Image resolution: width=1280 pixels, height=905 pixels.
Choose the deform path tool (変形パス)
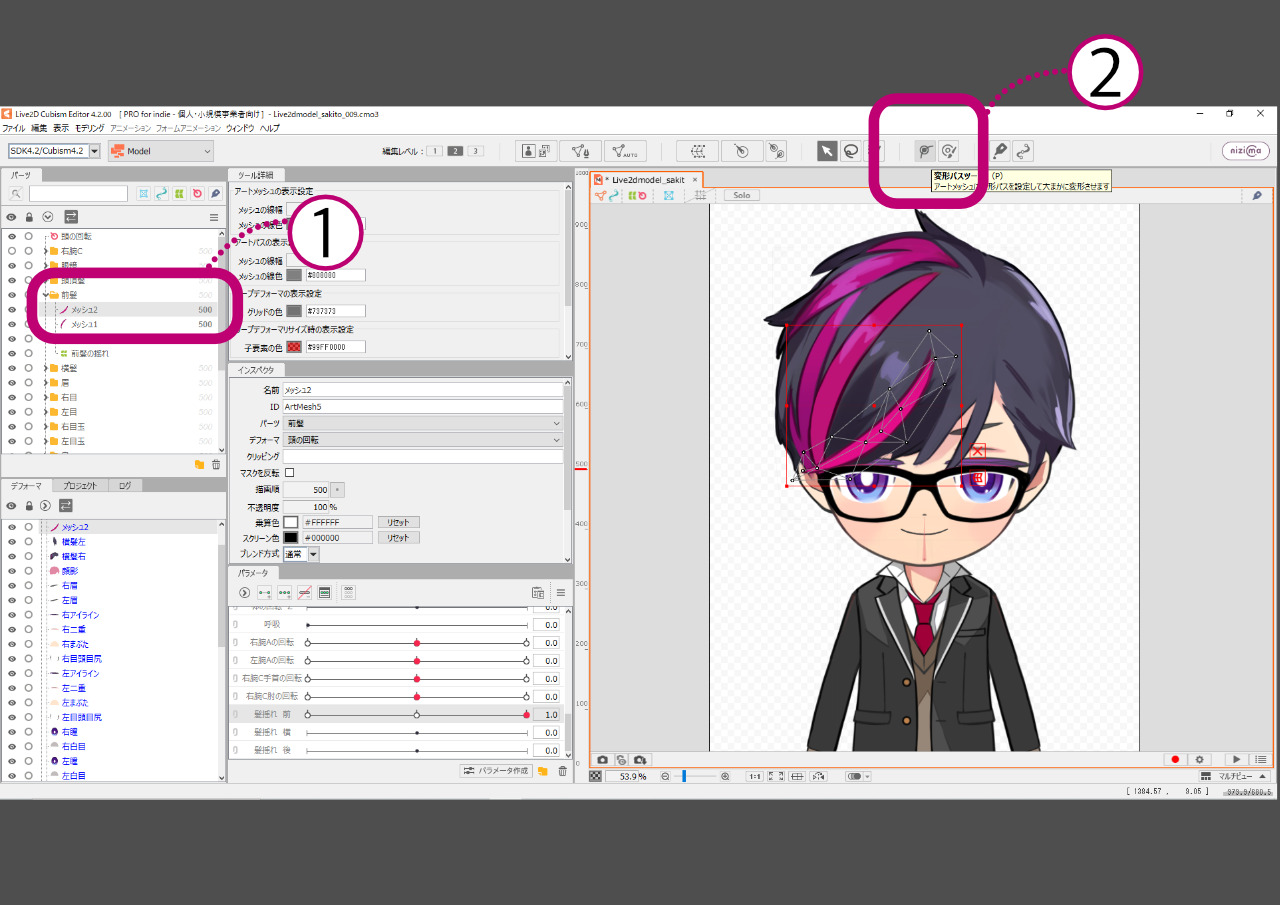(x=925, y=151)
